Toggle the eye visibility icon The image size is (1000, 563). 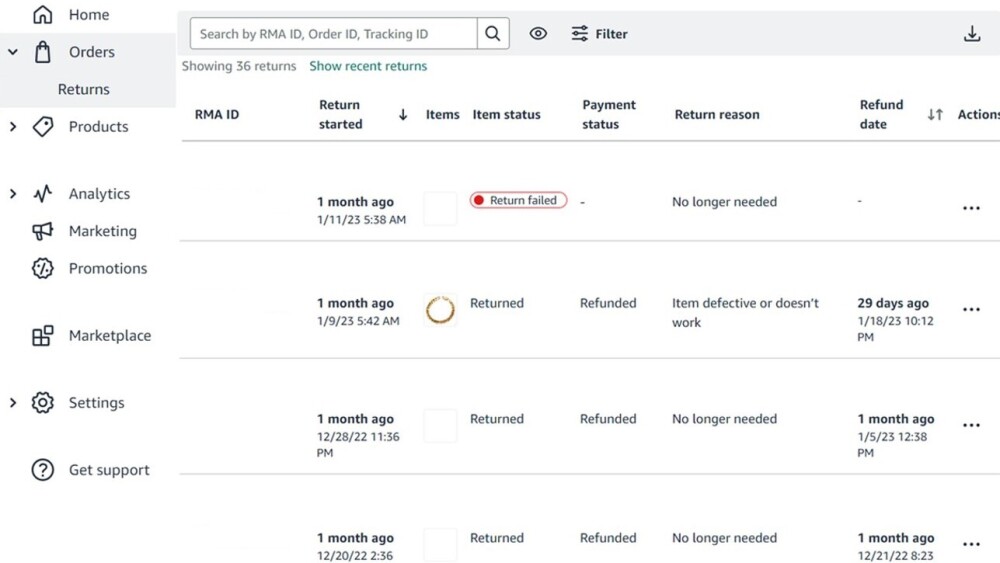538,34
